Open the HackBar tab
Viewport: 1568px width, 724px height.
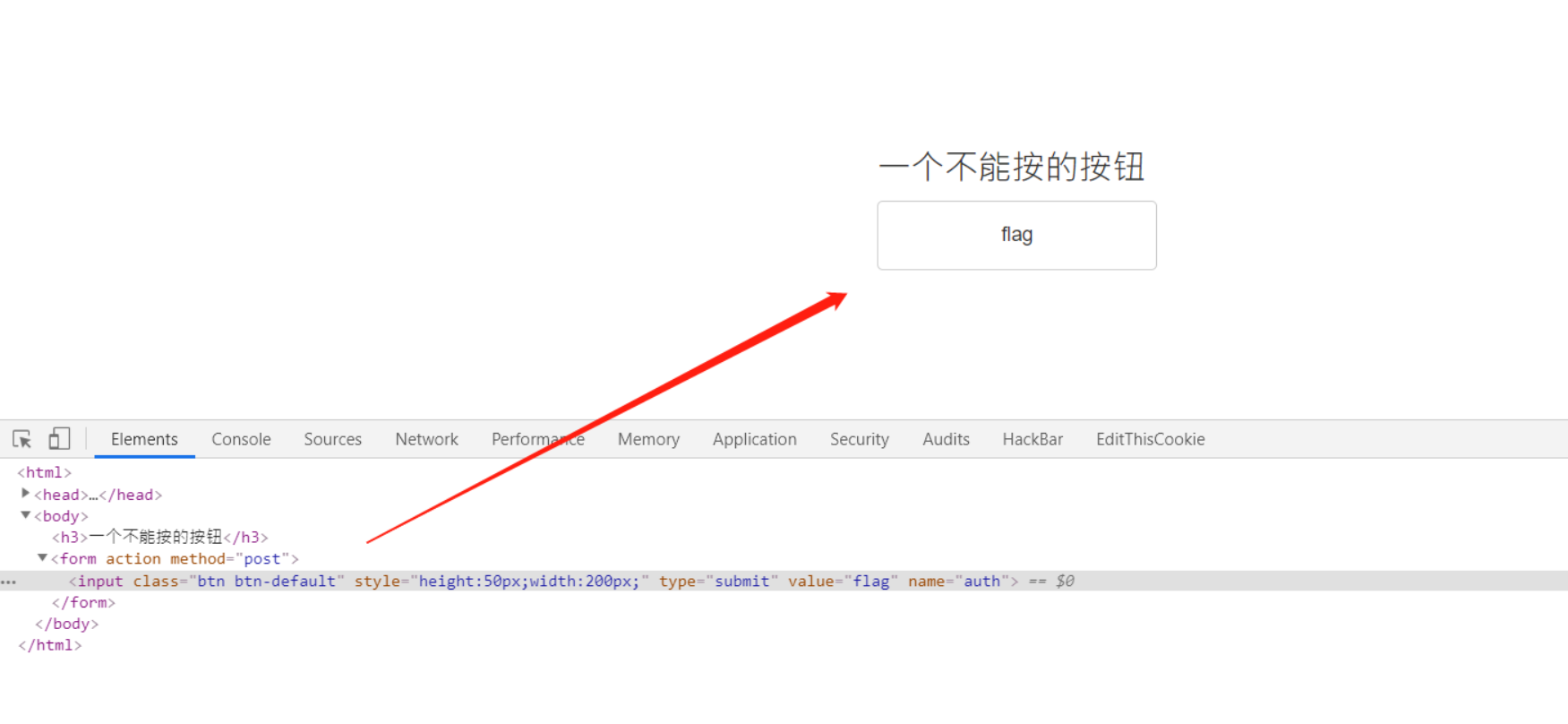tap(1032, 439)
